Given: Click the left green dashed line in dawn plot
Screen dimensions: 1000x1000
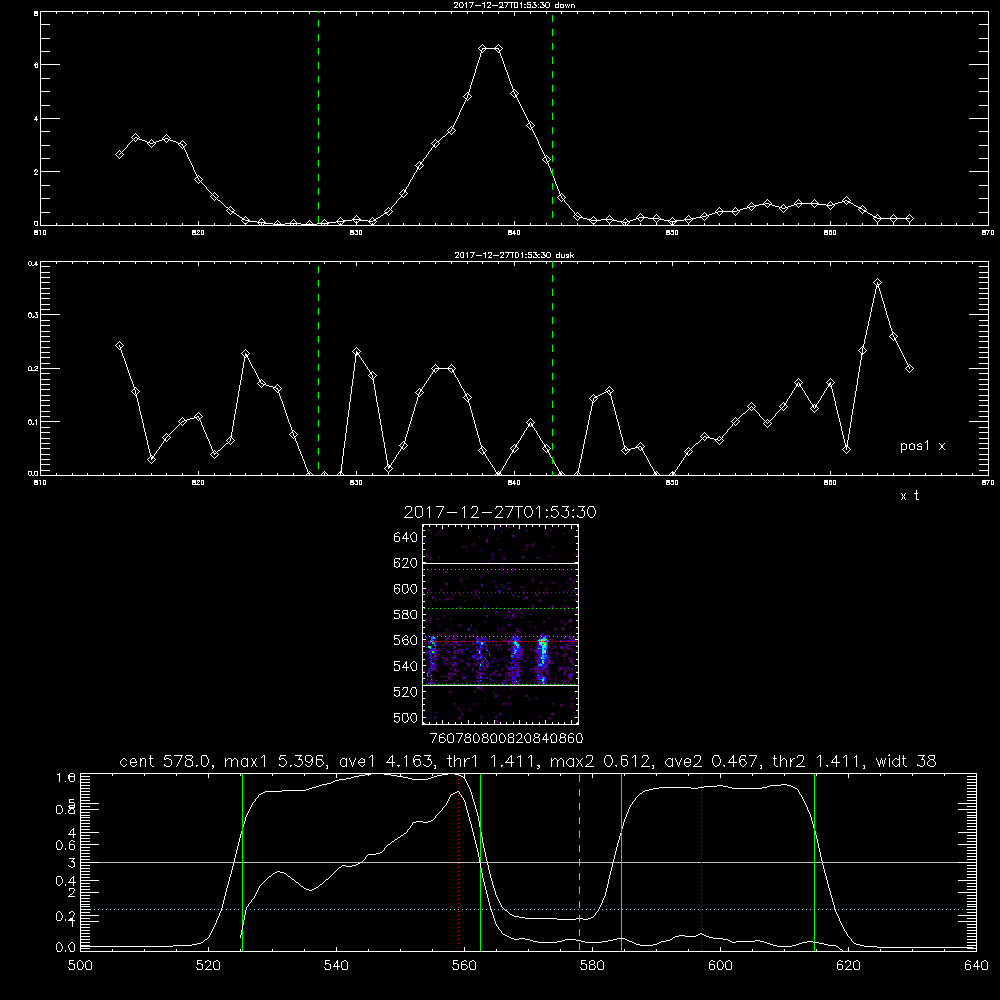Looking at the screenshot, I should tap(318, 119).
